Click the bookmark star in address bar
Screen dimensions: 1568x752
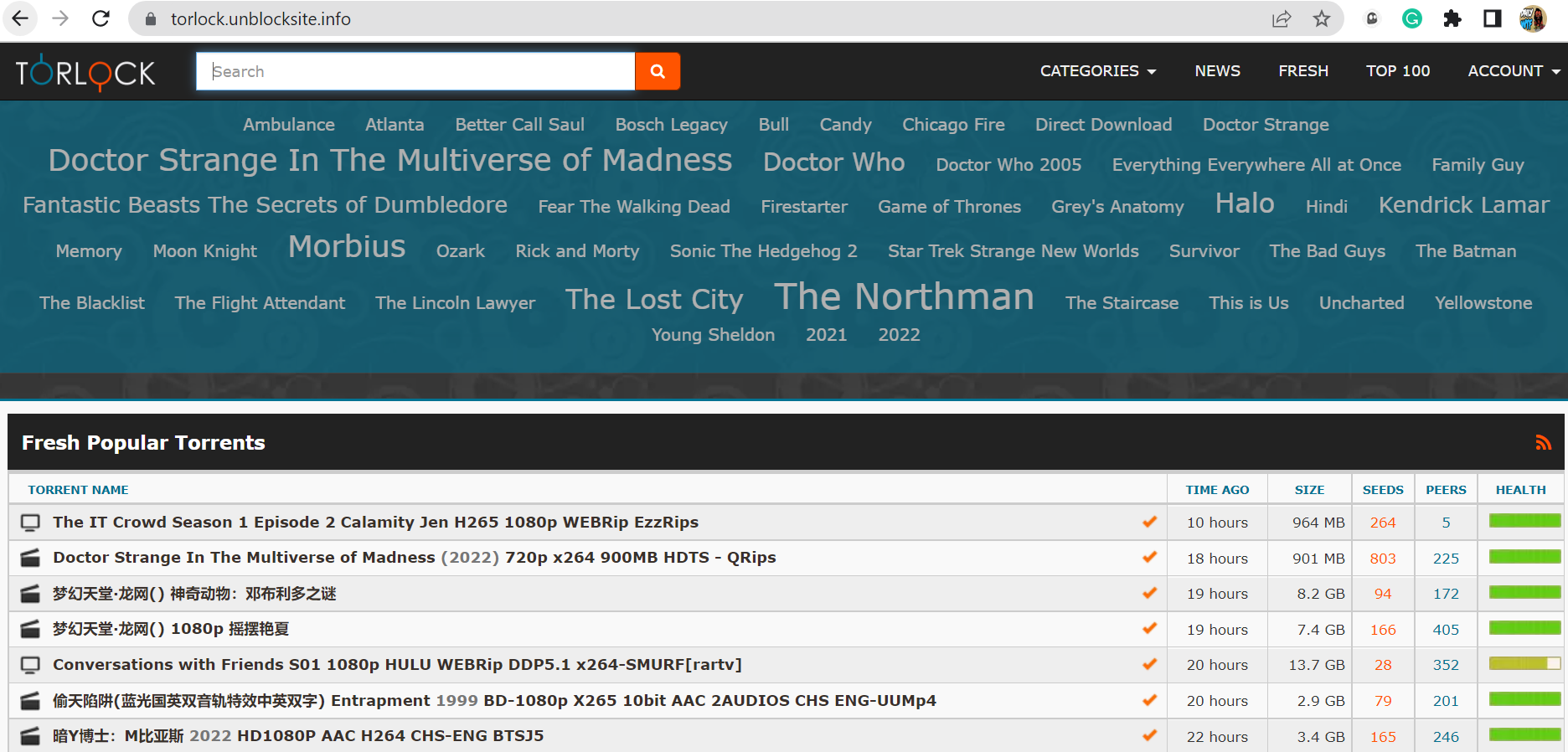(x=1322, y=18)
